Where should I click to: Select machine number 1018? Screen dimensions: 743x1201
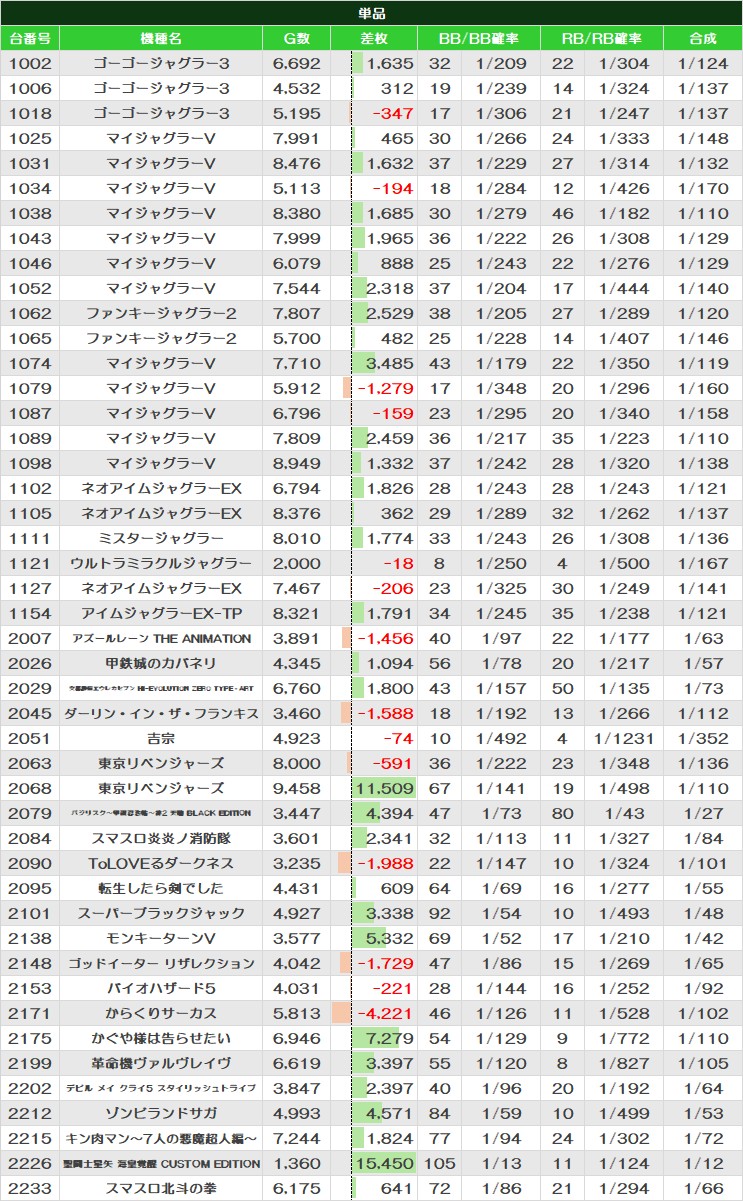coord(30,113)
